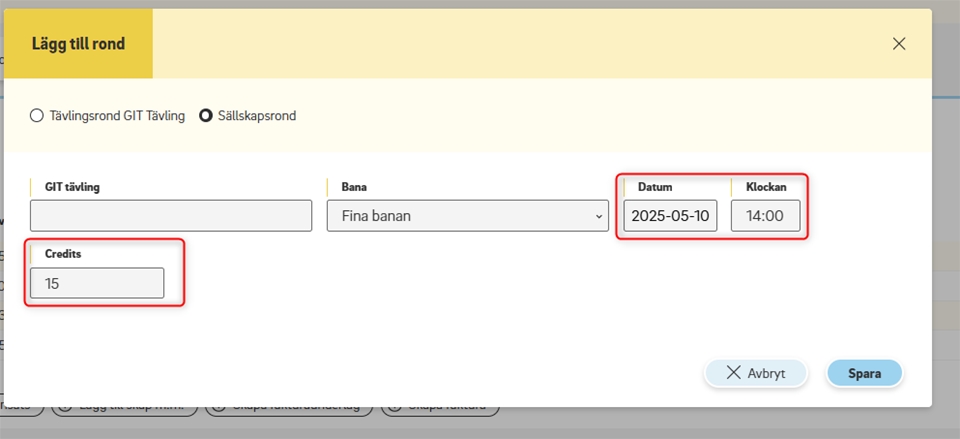Click the Klockan field label
This screenshot has width=960, height=439.
(x=766, y=187)
